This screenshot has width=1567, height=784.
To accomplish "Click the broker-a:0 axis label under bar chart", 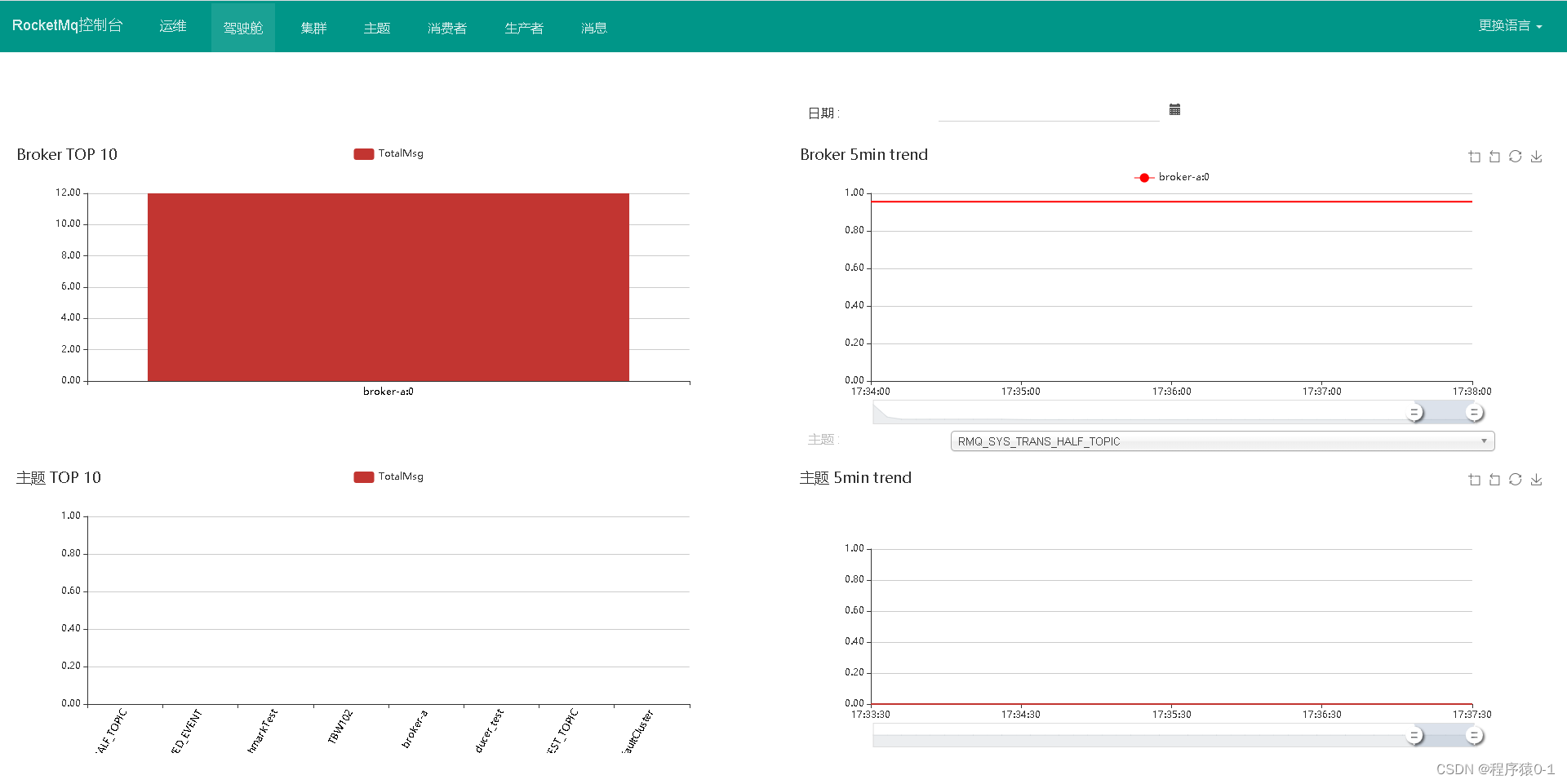I will coord(388,392).
